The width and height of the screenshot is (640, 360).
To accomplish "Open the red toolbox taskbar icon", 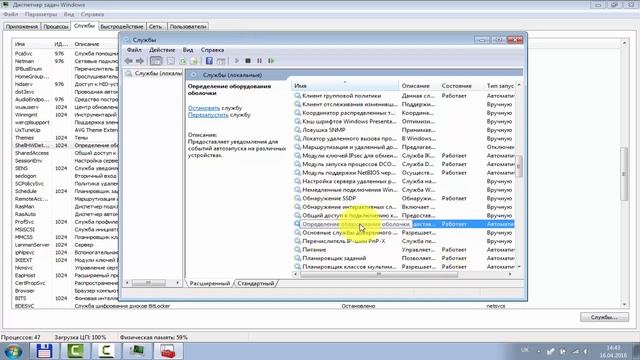I will [x=168, y=351].
